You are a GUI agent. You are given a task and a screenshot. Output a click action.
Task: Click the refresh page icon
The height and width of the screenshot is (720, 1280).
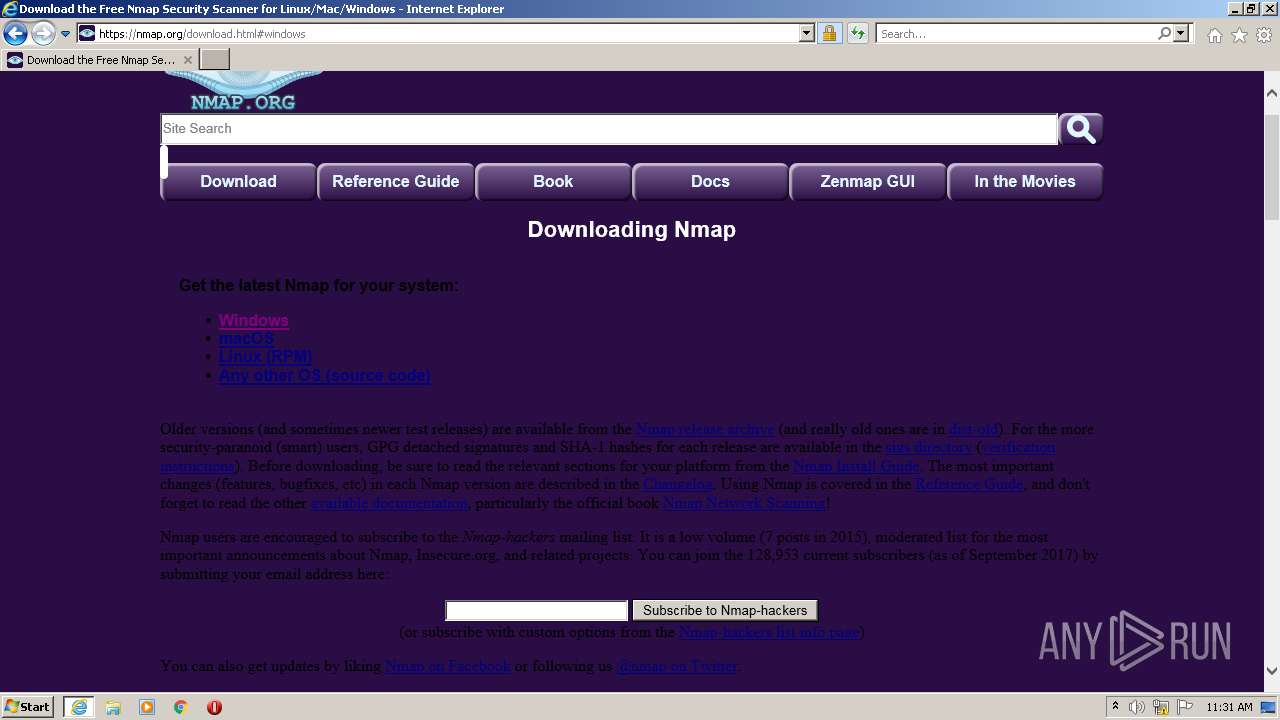coord(857,34)
